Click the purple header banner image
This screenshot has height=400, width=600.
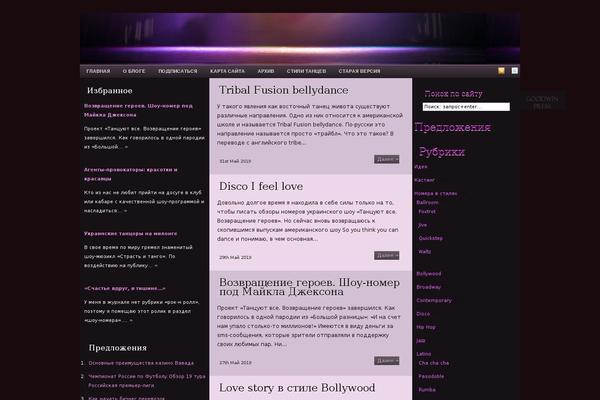[x=300, y=38]
